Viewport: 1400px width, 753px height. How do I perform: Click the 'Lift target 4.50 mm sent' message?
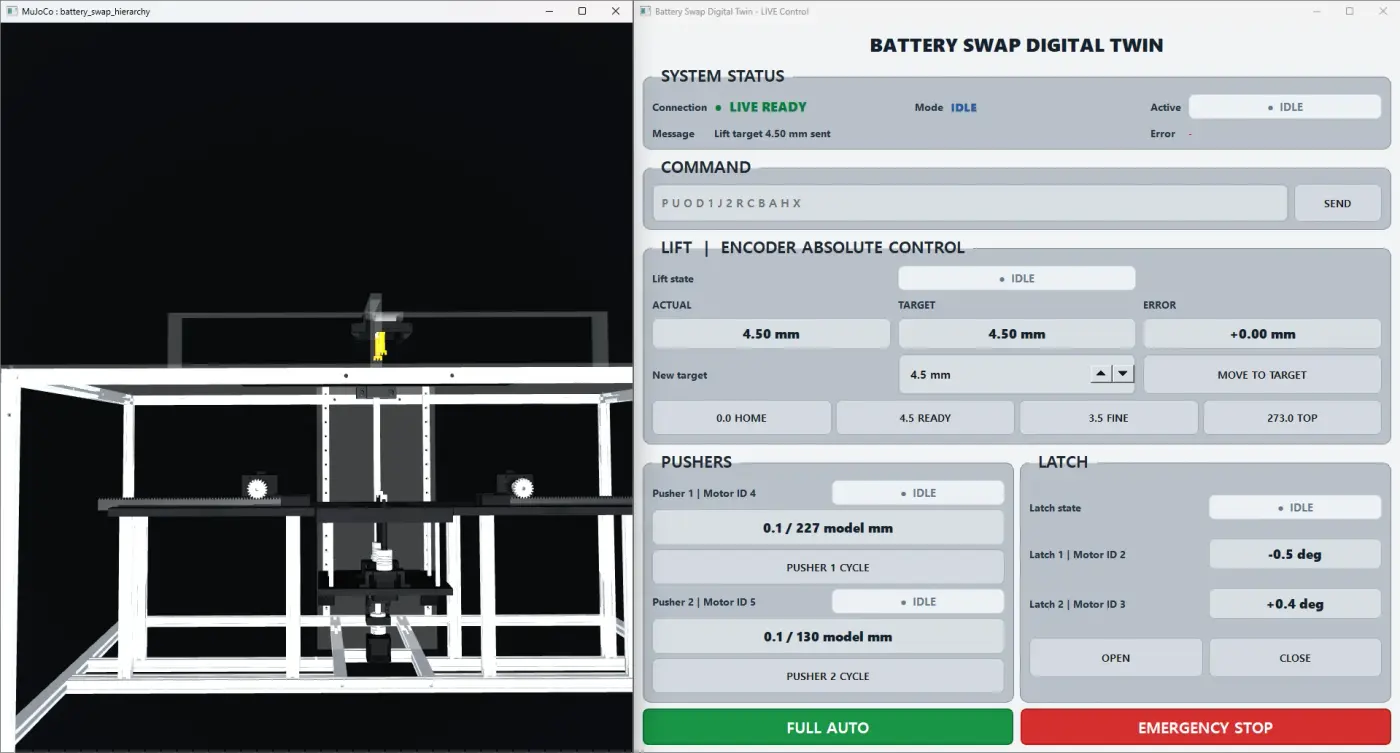pos(772,134)
